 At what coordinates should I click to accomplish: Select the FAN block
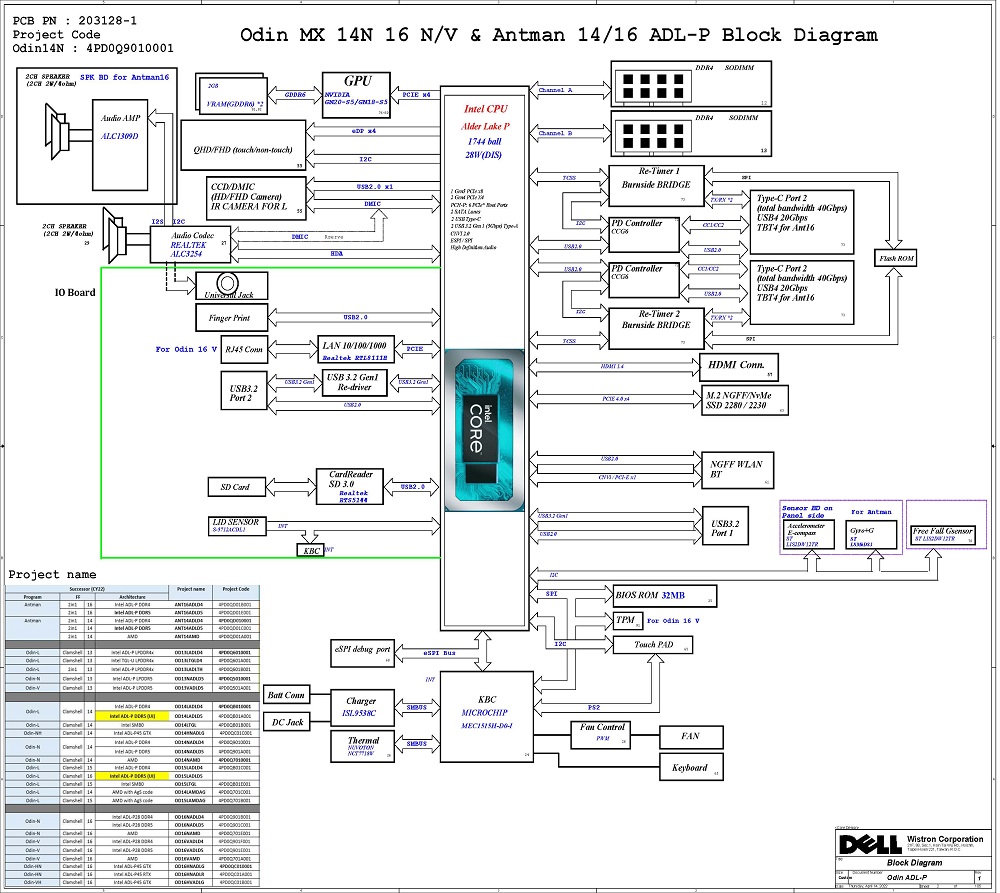pyautogui.click(x=691, y=737)
